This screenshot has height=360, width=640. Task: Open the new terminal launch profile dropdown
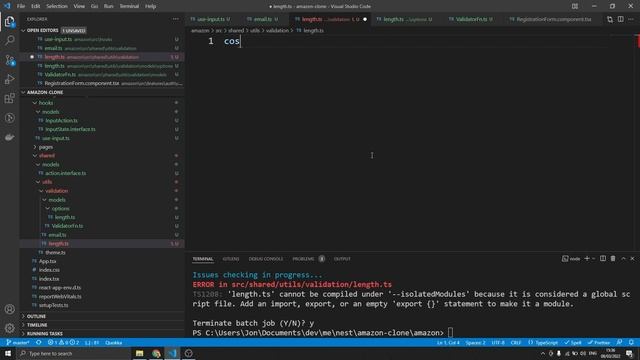click(593, 258)
